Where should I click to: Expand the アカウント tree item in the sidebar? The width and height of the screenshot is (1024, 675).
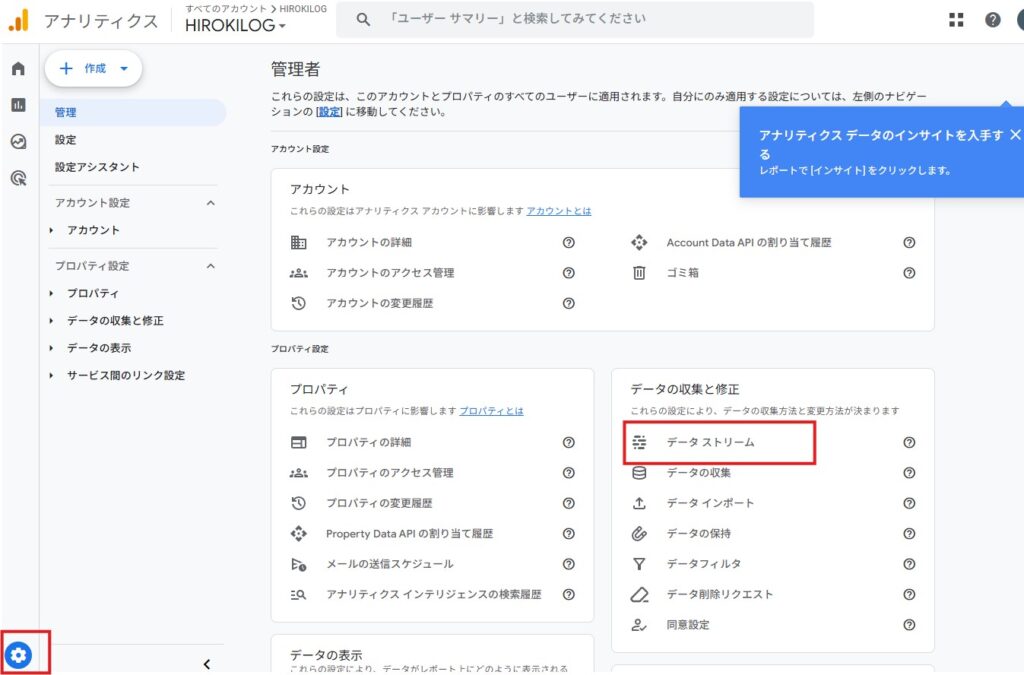click(x=52, y=230)
